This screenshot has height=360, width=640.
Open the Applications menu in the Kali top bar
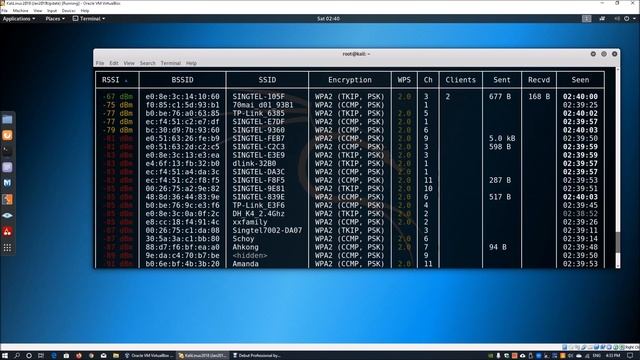tap(19, 19)
